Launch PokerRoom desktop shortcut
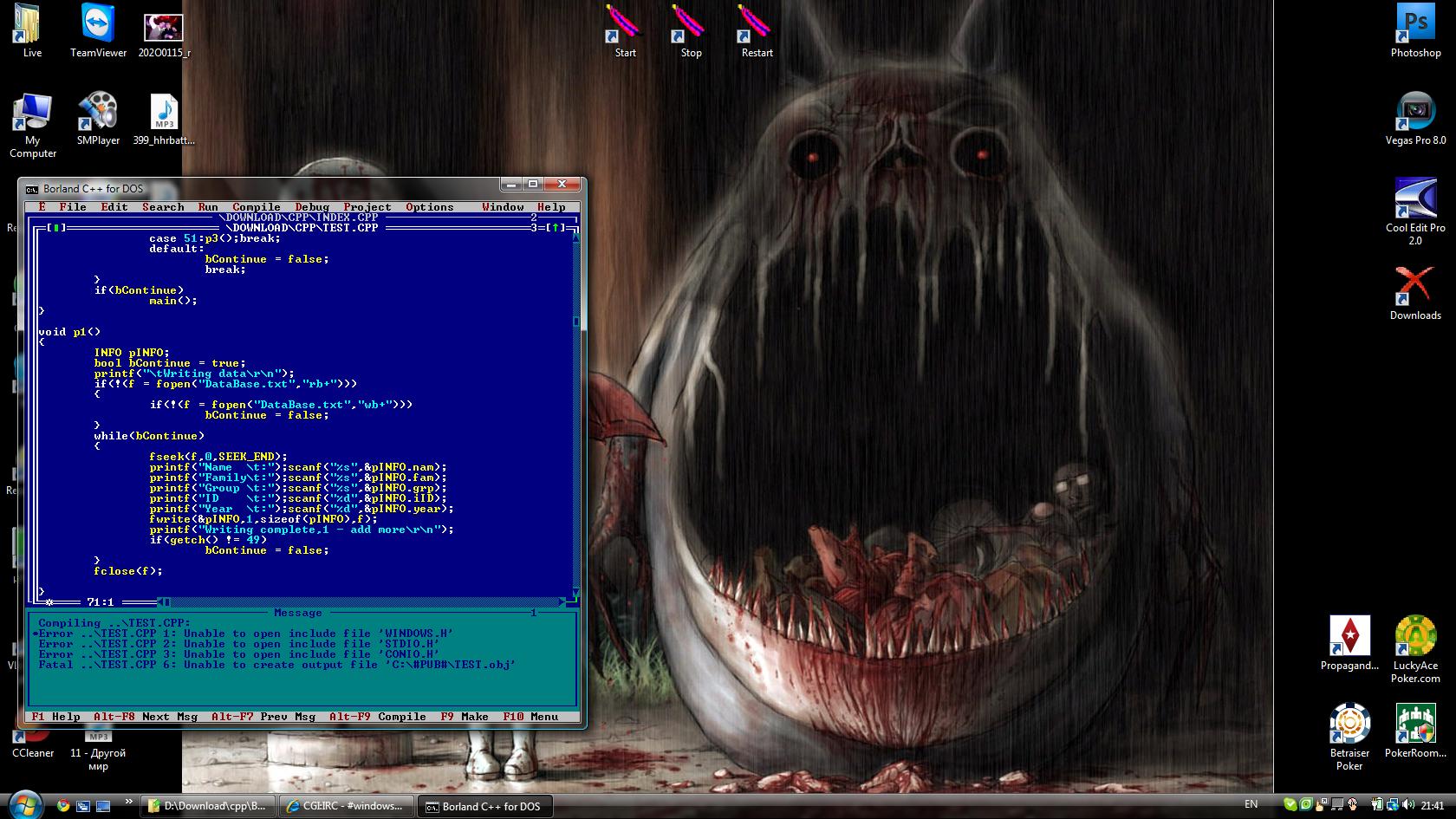Viewport: 1456px width, 819px height. click(x=1415, y=731)
